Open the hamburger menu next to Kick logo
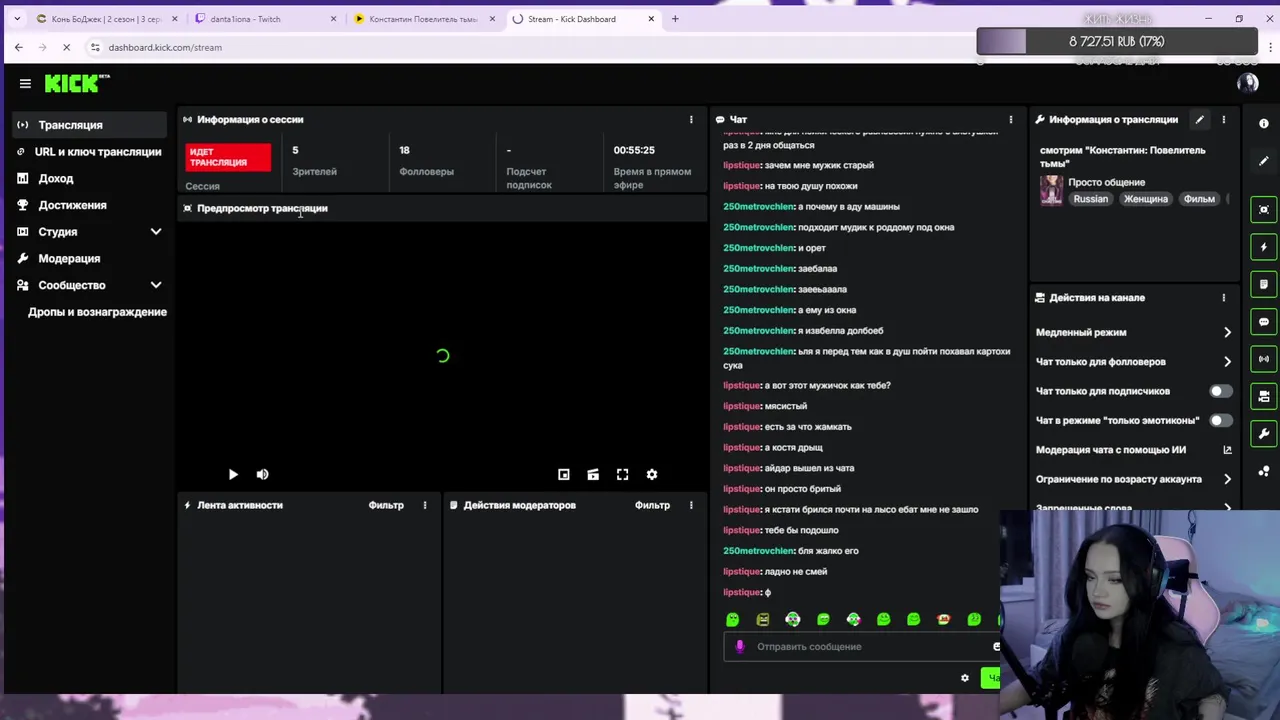 [x=25, y=83]
